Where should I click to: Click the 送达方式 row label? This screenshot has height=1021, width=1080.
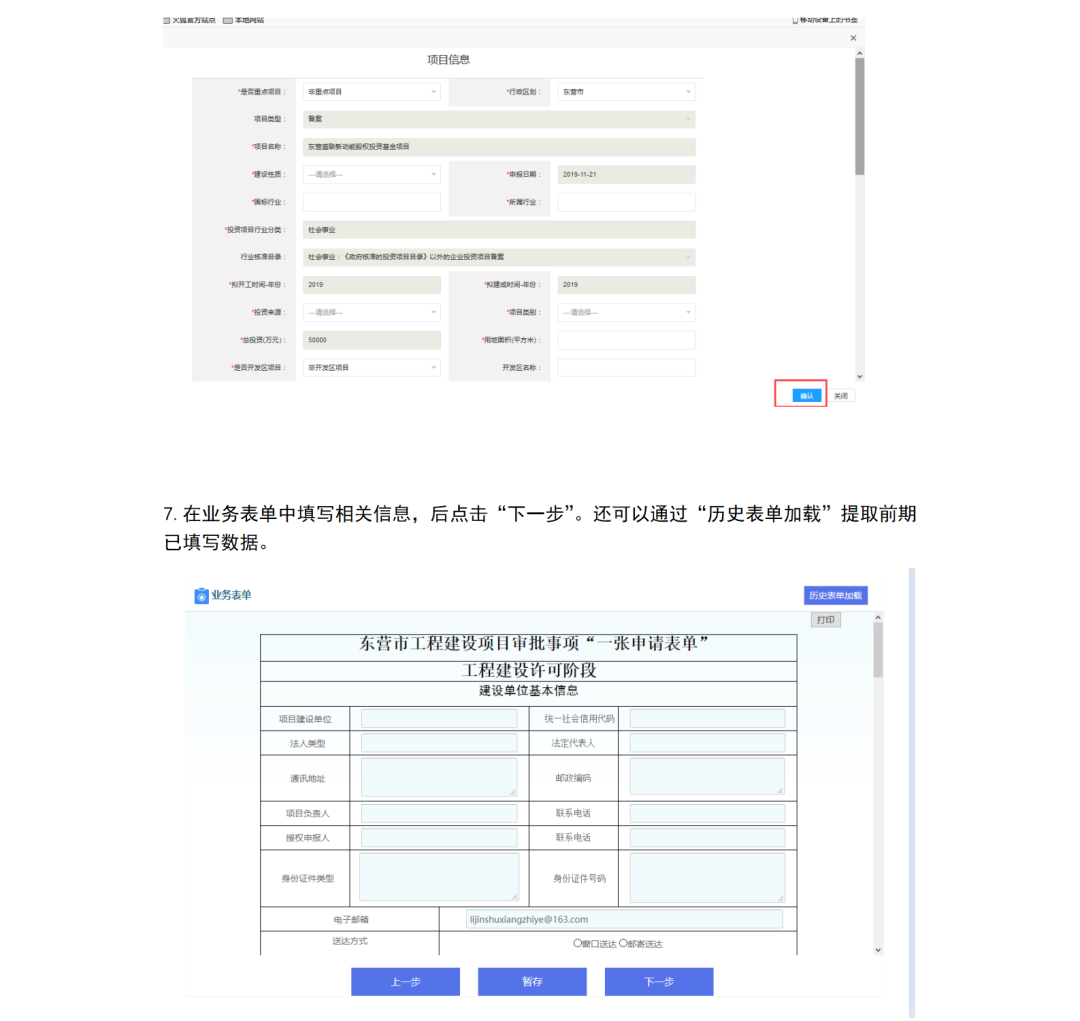pos(350,941)
